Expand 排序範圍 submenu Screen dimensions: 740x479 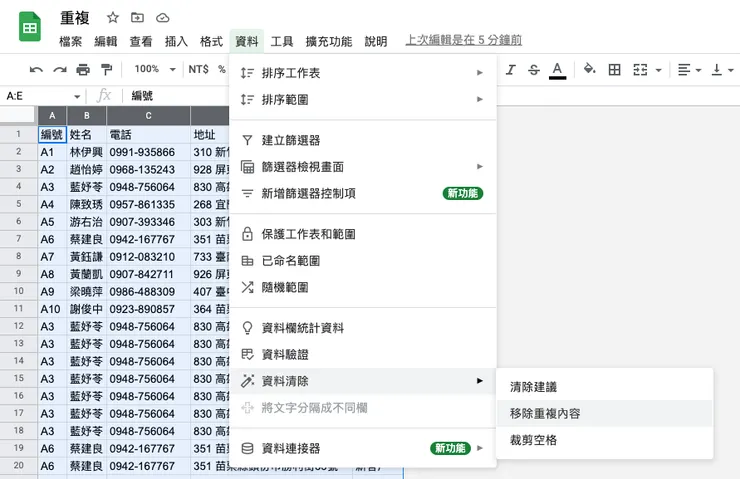click(x=362, y=100)
